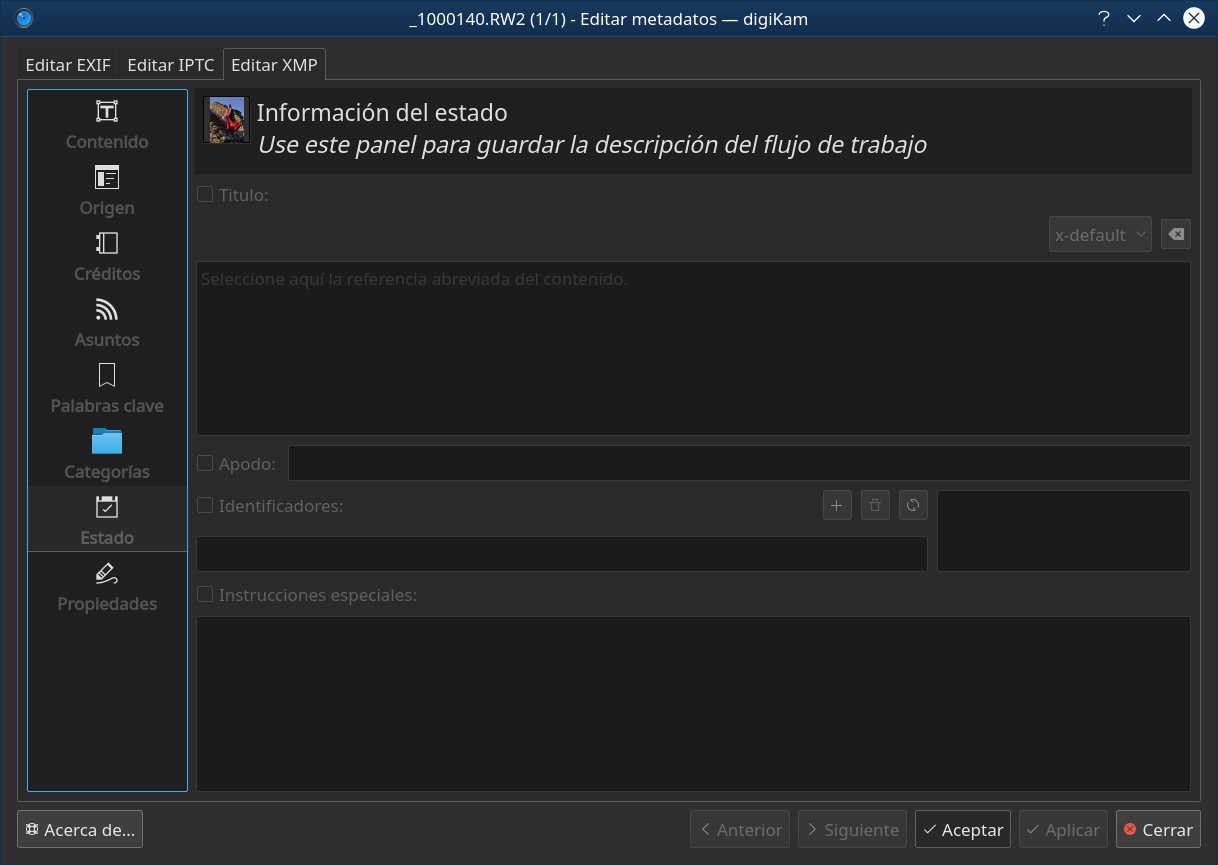
Task: Open the Créditos section icon
Action: coord(107,243)
